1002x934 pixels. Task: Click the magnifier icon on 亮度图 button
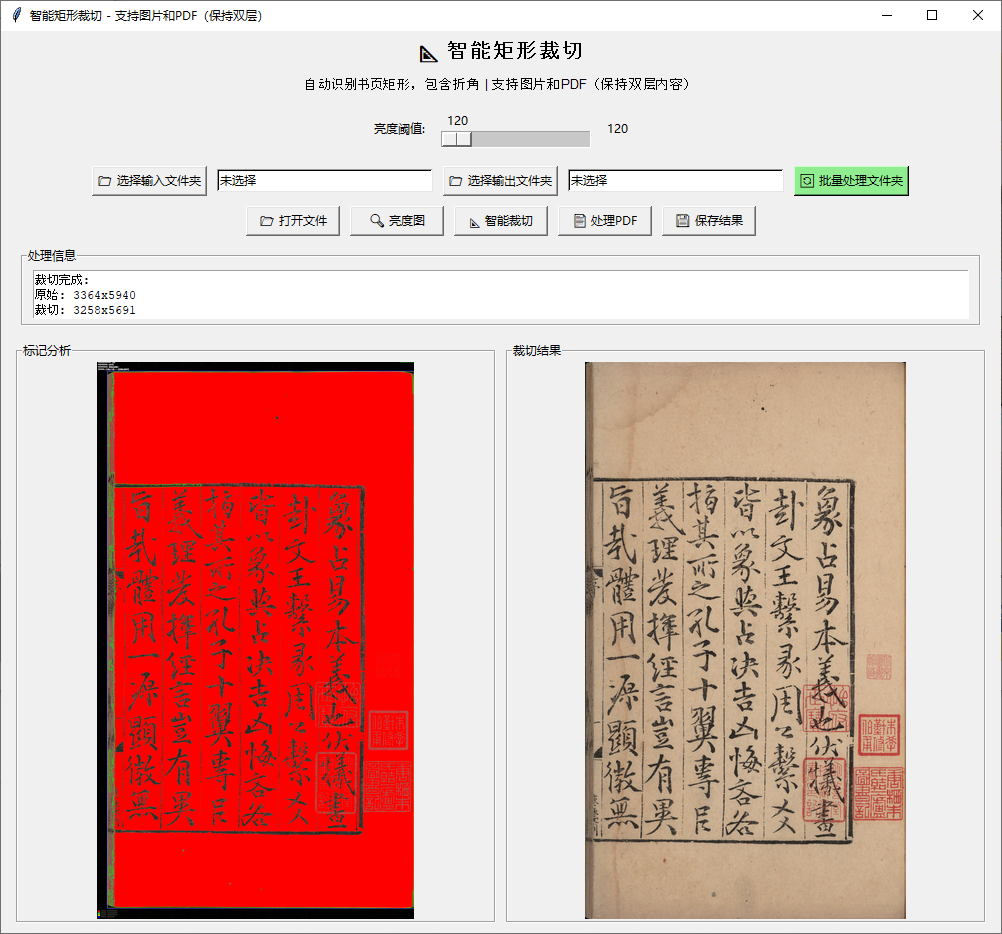(374, 220)
